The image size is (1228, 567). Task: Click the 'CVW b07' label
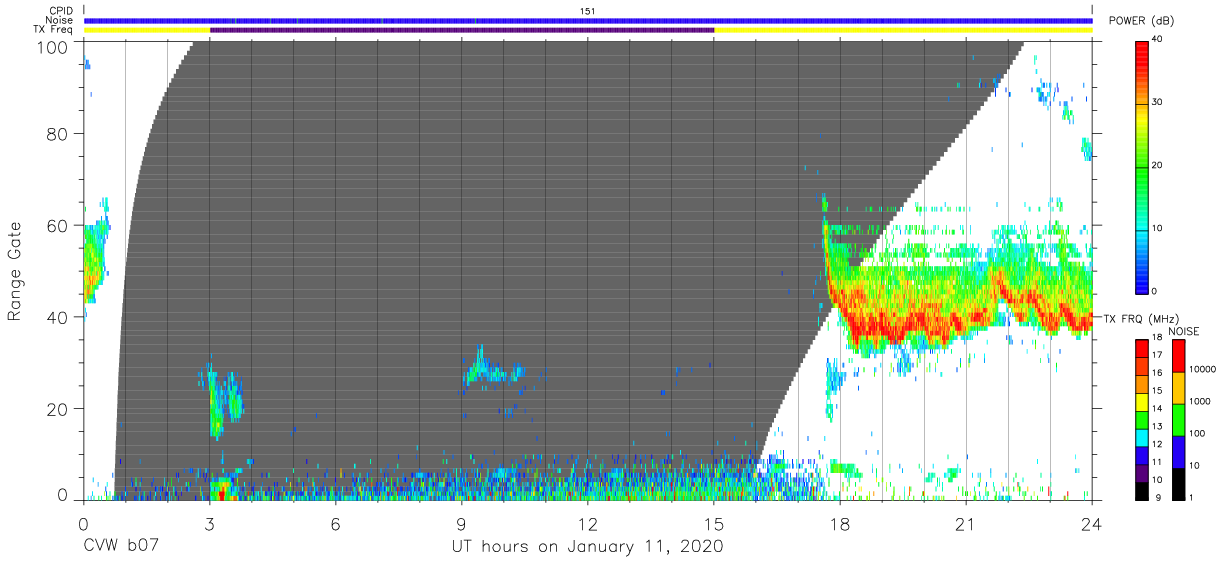(x=120, y=546)
